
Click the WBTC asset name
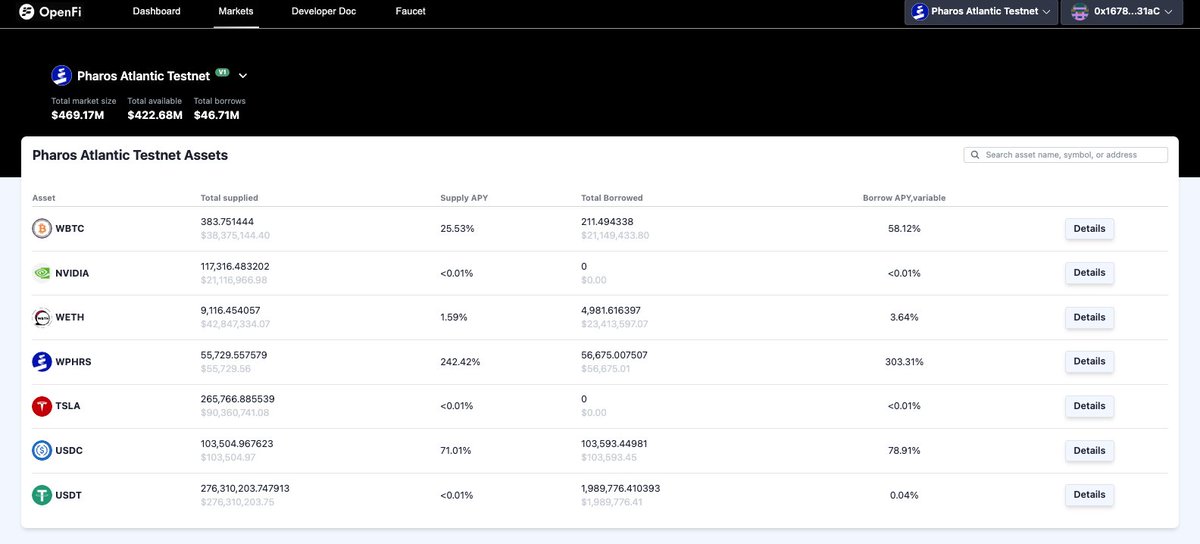click(70, 229)
